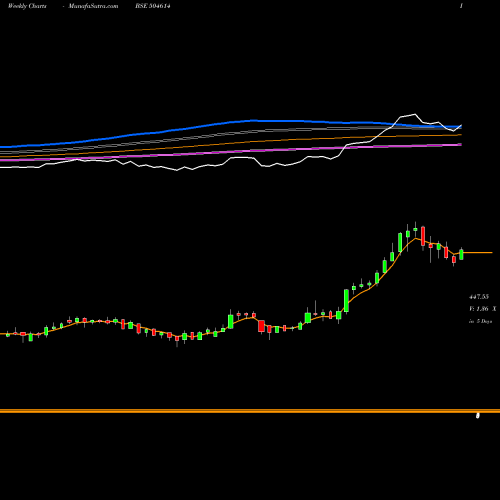Click the white indicator line at its peak
This screenshot has width=500, height=500.
[x=415, y=114]
